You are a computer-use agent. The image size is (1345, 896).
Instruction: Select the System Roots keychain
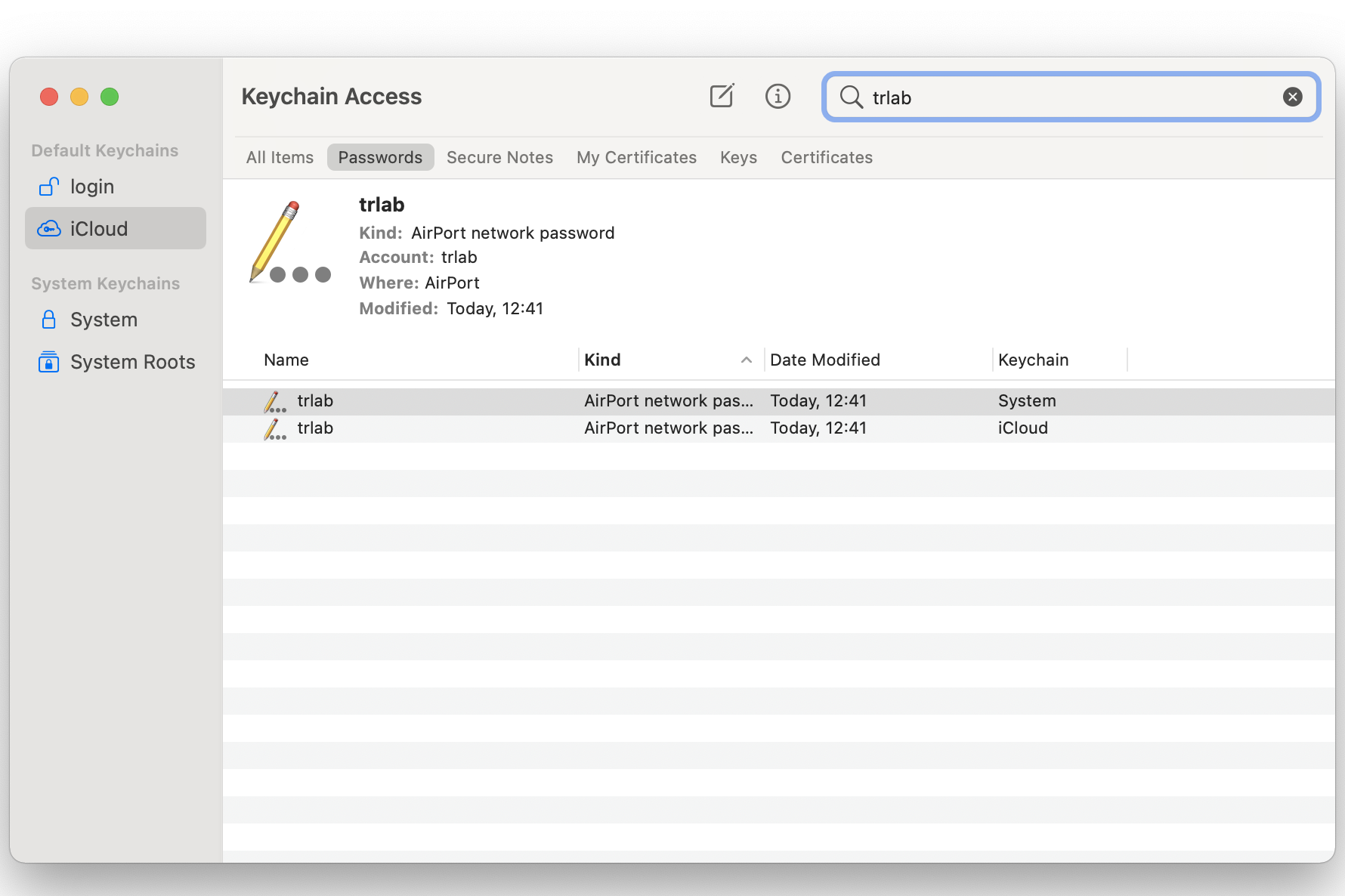pos(116,362)
